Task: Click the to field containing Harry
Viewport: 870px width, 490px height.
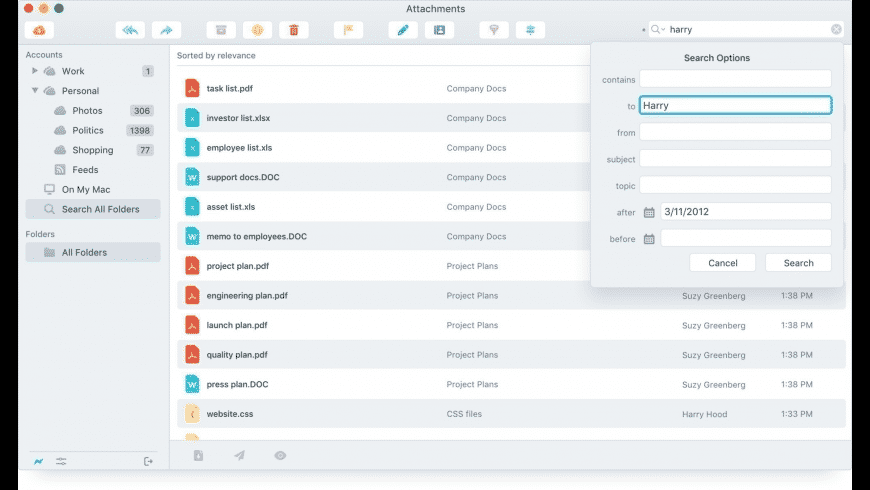Action: tap(735, 105)
